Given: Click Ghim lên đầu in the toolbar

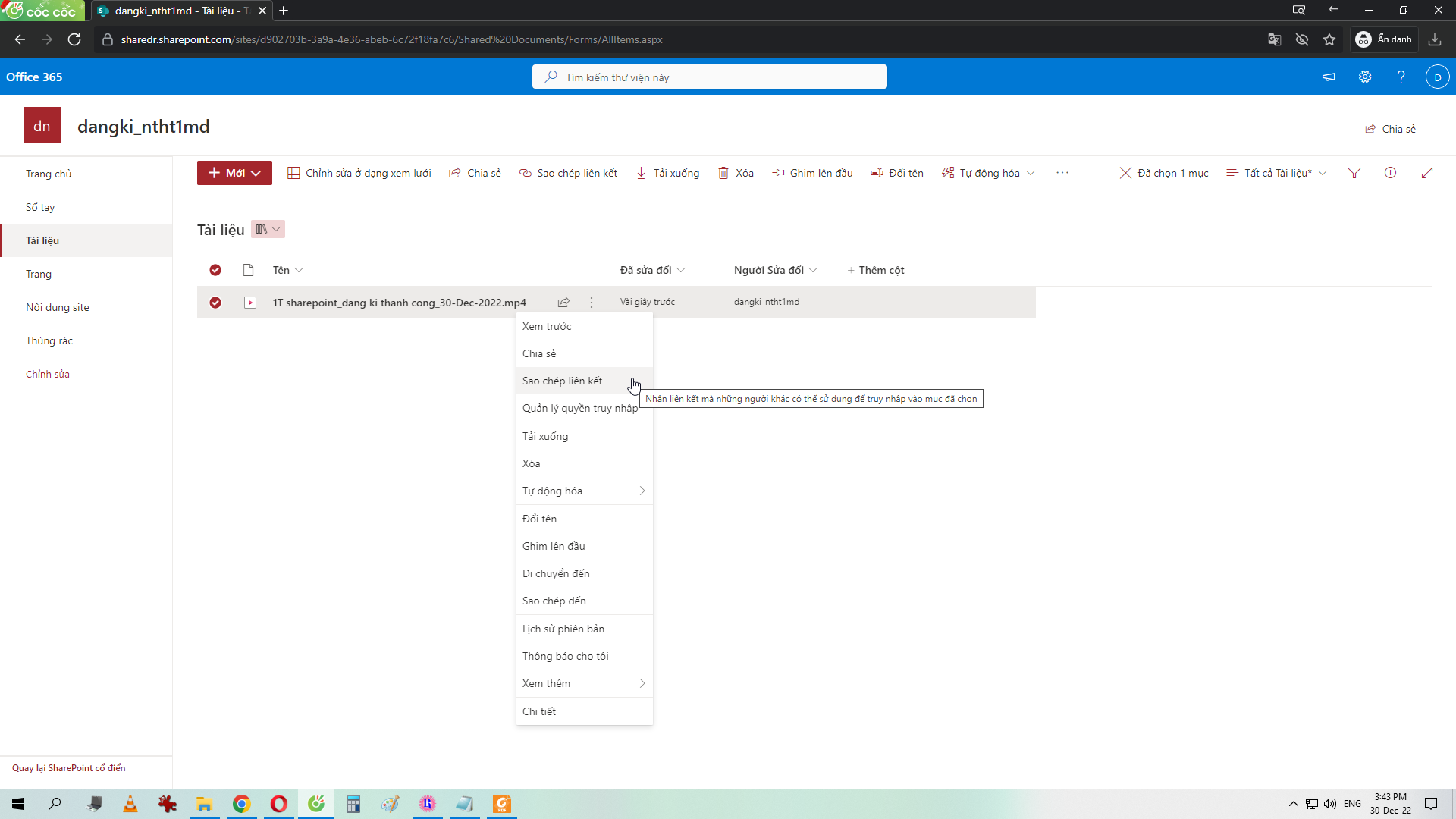Looking at the screenshot, I should point(812,173).
